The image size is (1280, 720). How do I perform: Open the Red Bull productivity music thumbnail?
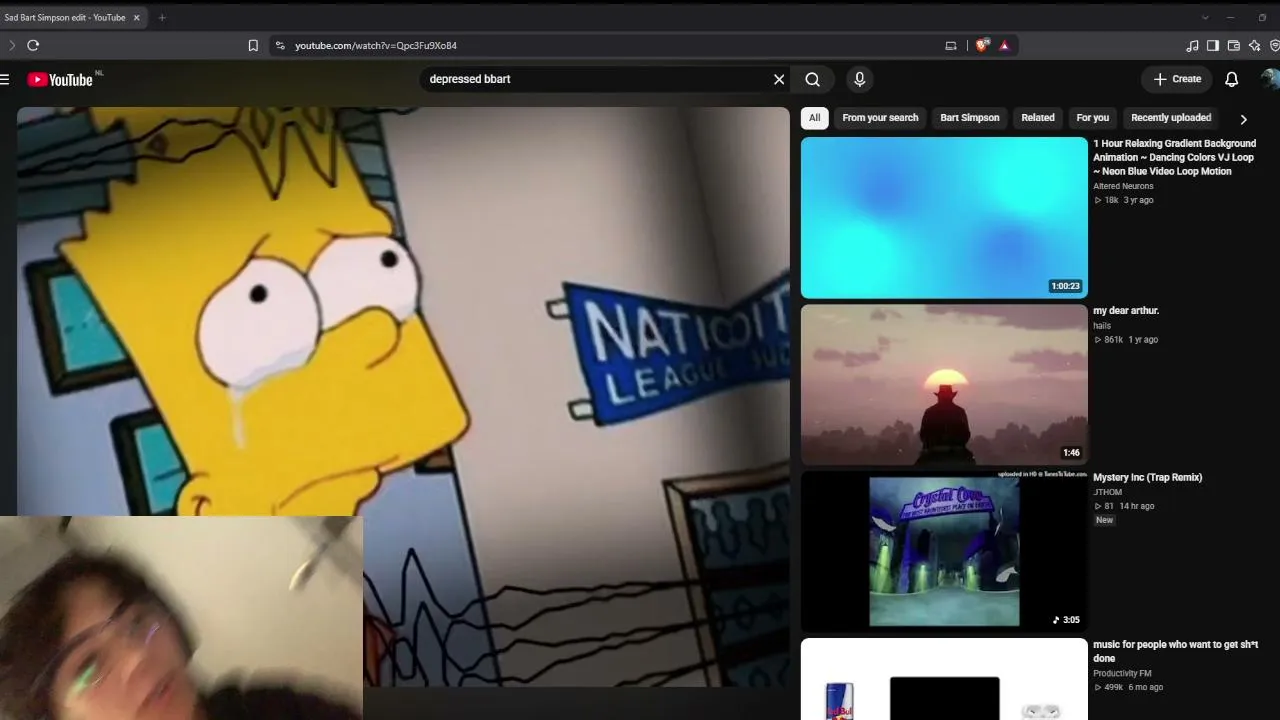pos(944,679)
